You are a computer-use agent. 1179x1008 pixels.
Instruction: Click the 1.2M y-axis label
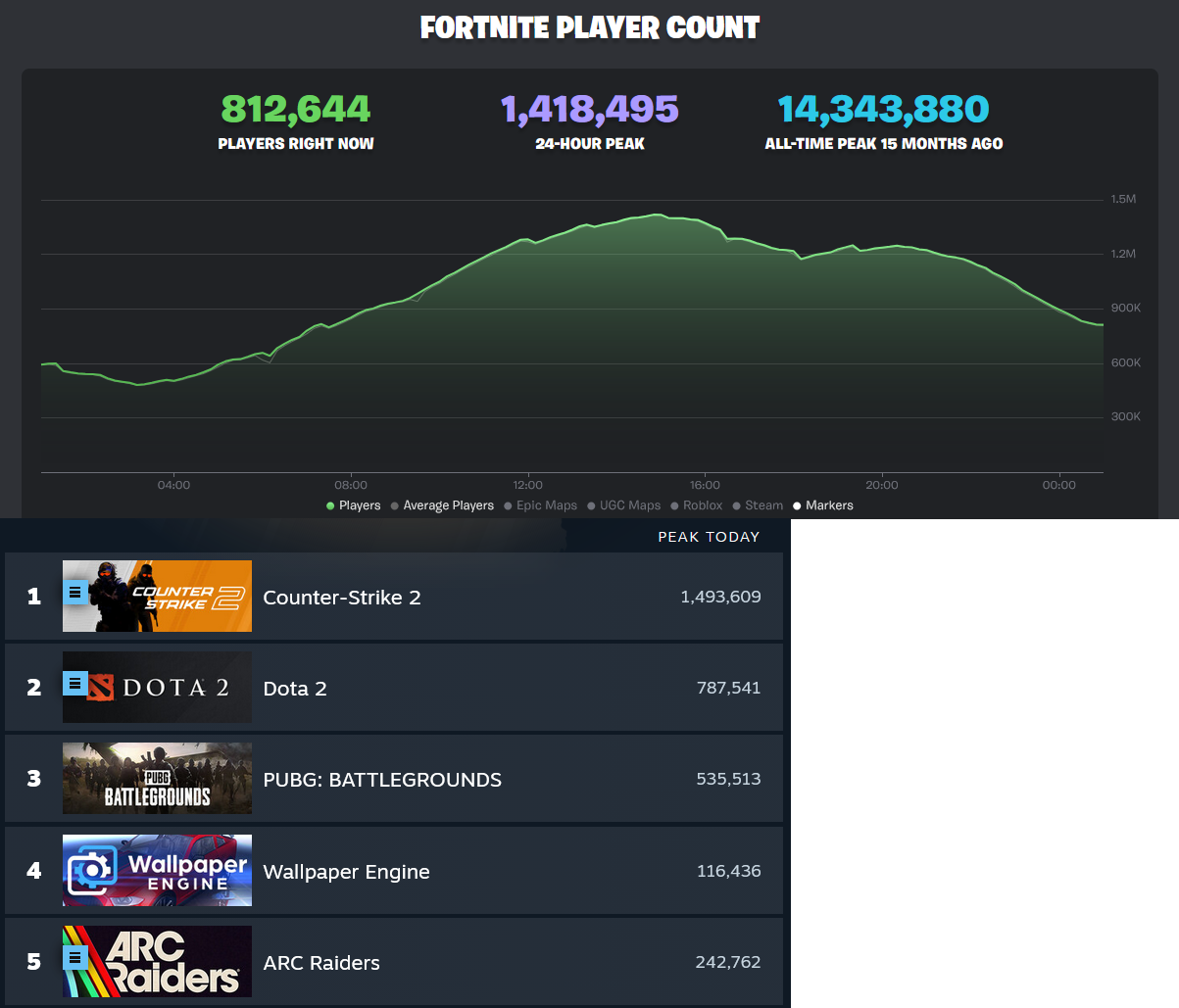1123,254
